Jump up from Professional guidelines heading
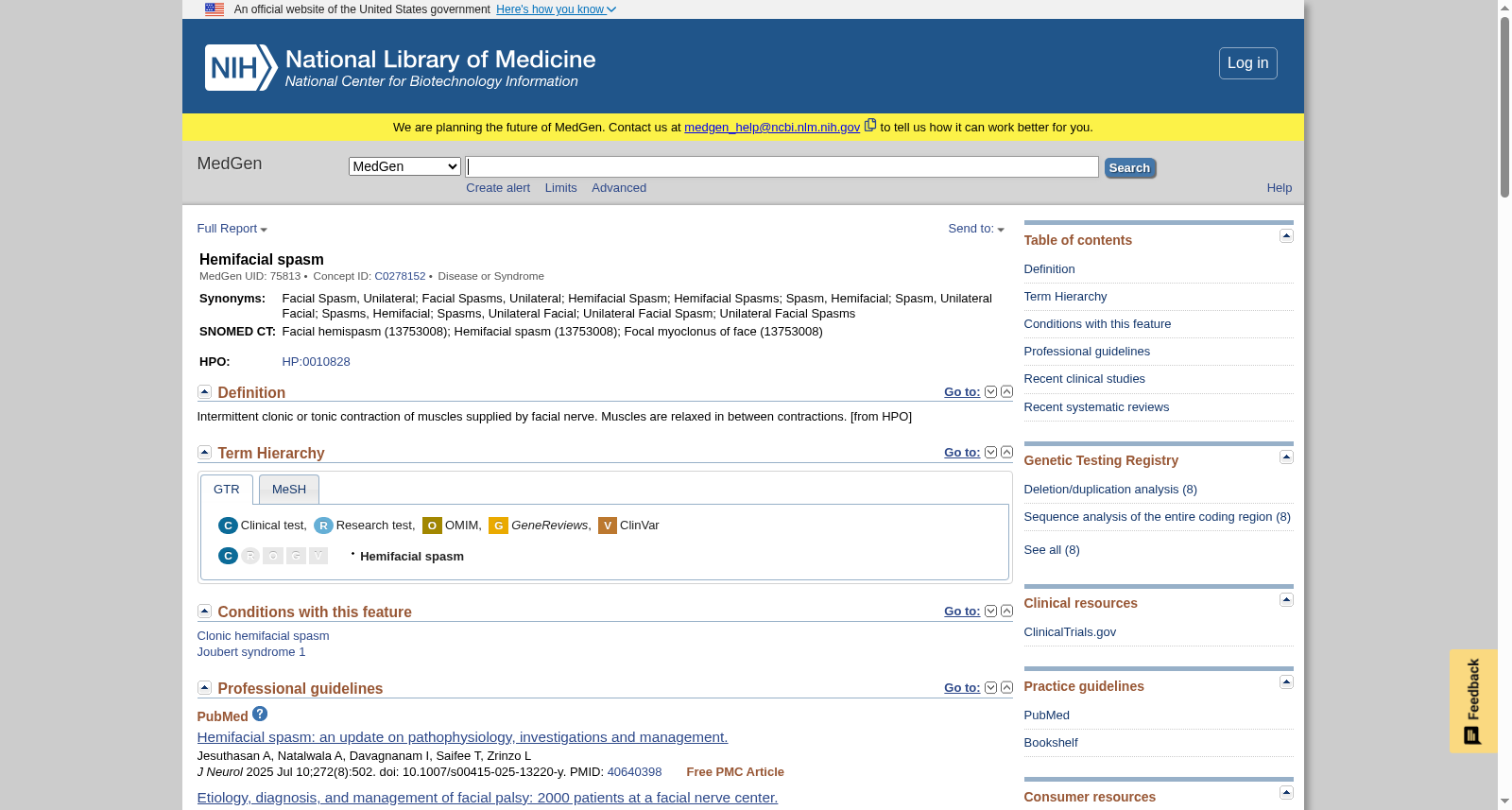1512x810 pixels. (1006, 687)
